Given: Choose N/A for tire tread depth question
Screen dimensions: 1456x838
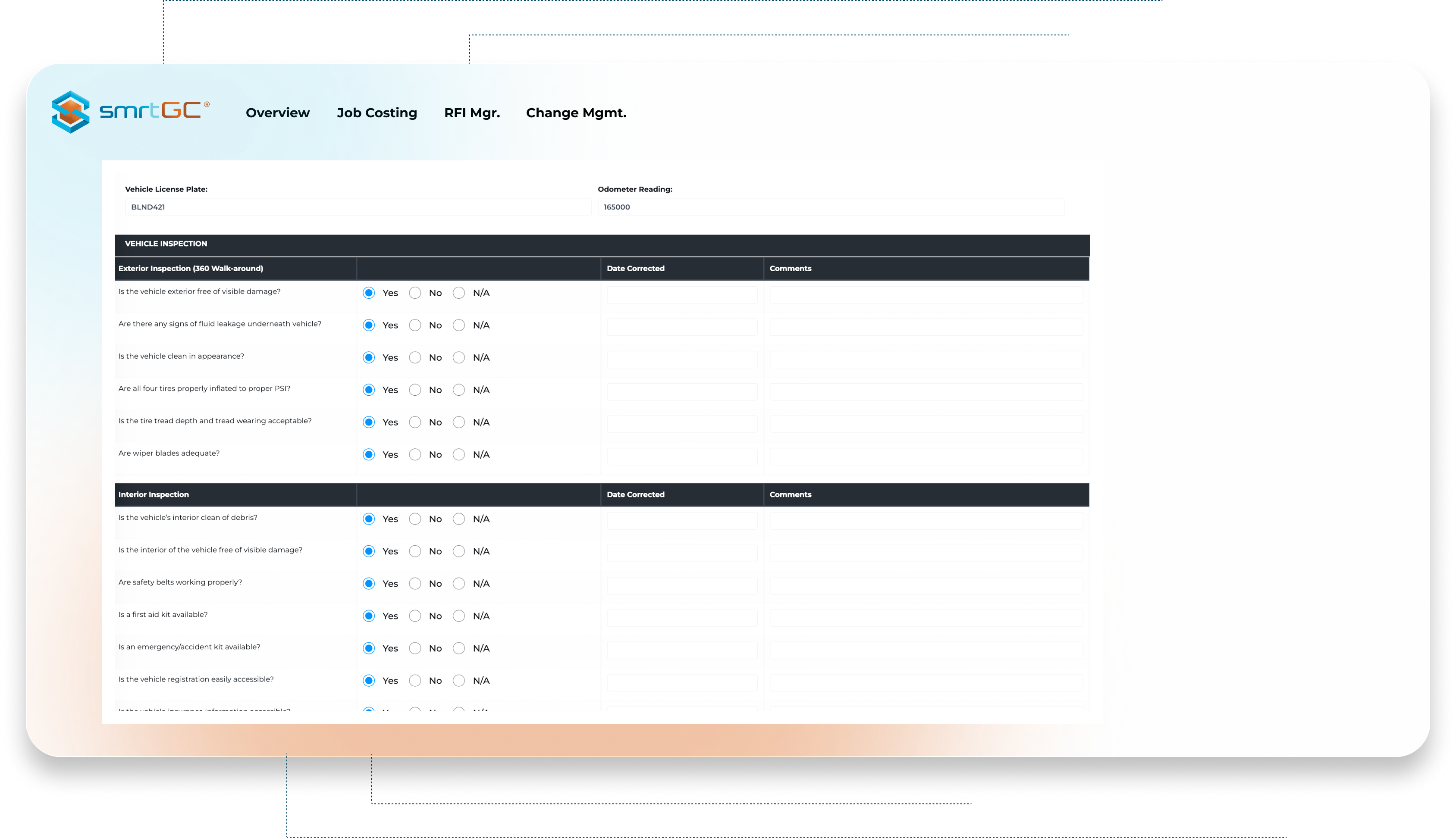Looking at the screenshot, I should tap(458, 422).
